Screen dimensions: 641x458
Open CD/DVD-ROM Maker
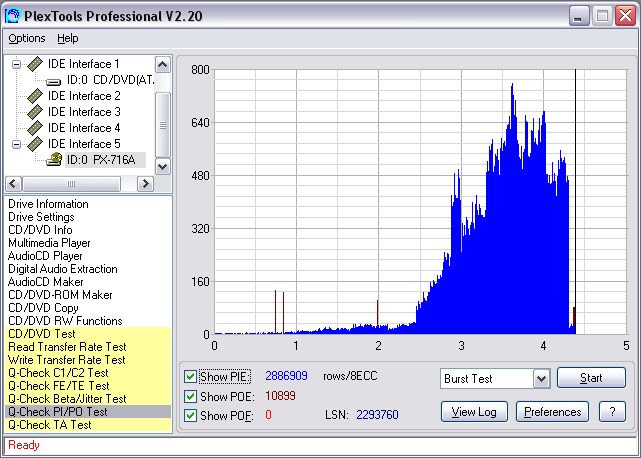click(60, 295)
